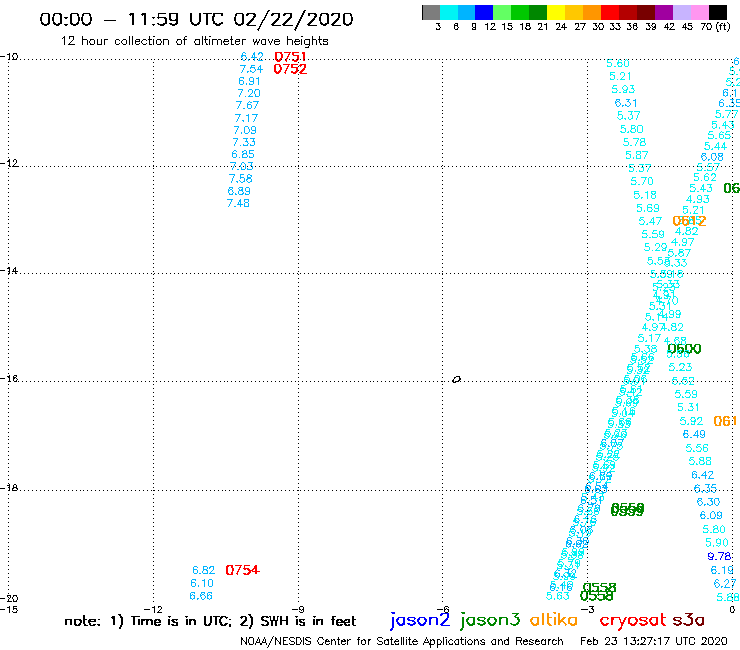The width and height of the screenshot is (740, 650).
Task: Click the wave height value '6.19'
Action: (x=722, y=570)
